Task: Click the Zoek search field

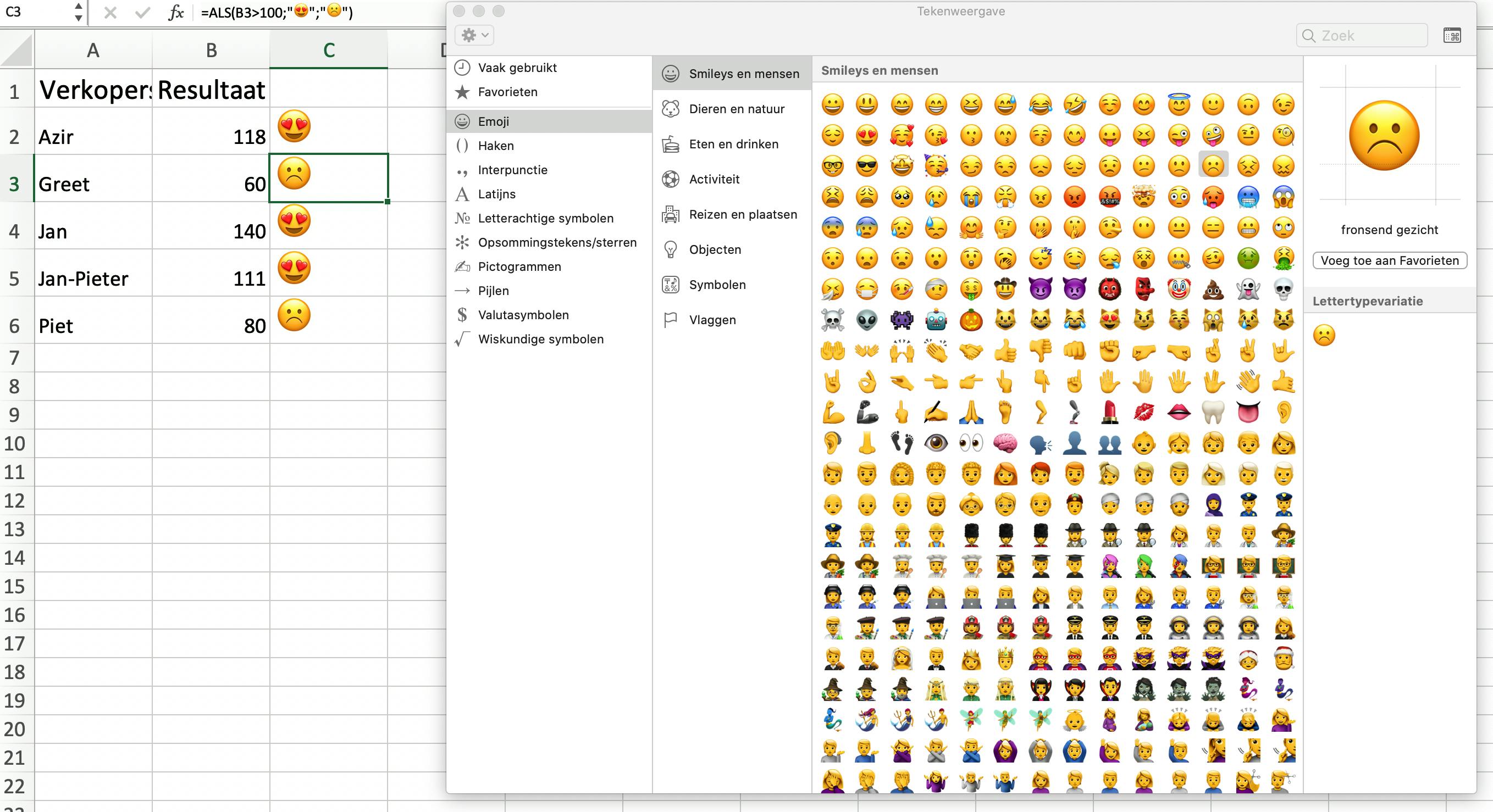Action: 1362,35
